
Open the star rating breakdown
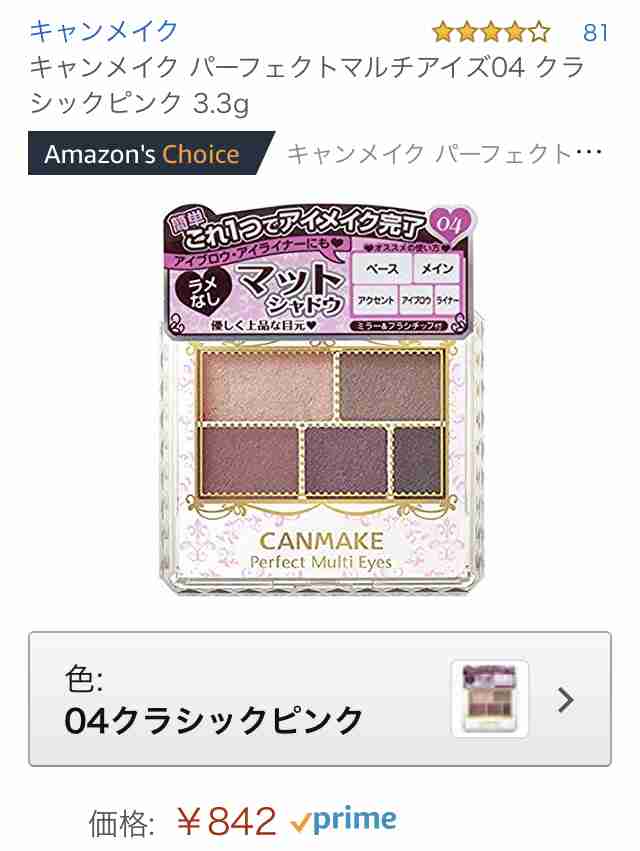click(x=491, y=32)
